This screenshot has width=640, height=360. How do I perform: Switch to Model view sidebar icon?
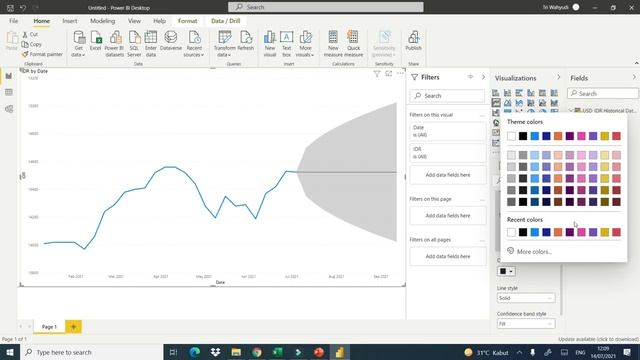(x=9, y=109)
